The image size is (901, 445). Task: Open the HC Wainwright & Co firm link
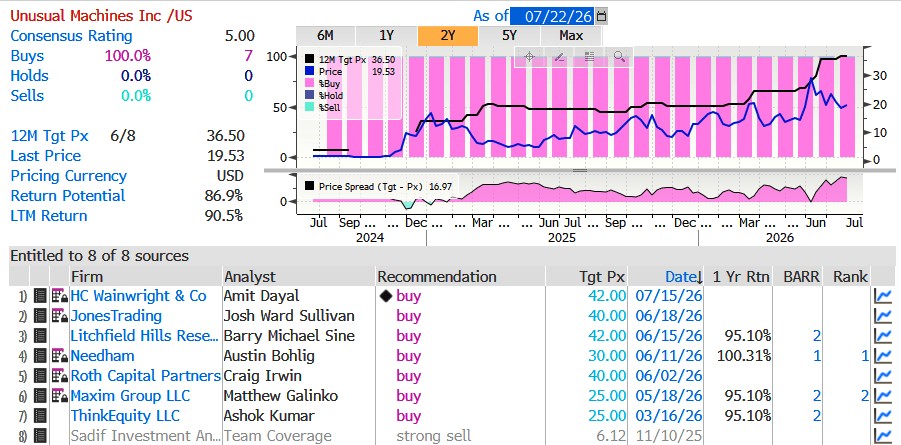[138, 296]
